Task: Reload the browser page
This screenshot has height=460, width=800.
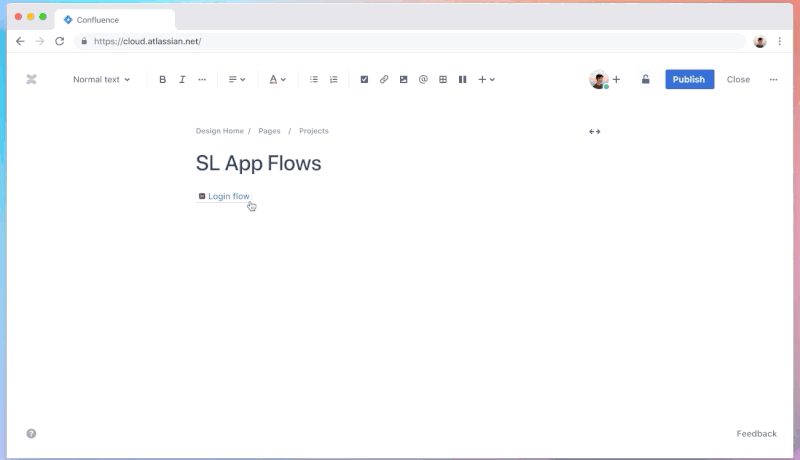Action: pos(60,41)
